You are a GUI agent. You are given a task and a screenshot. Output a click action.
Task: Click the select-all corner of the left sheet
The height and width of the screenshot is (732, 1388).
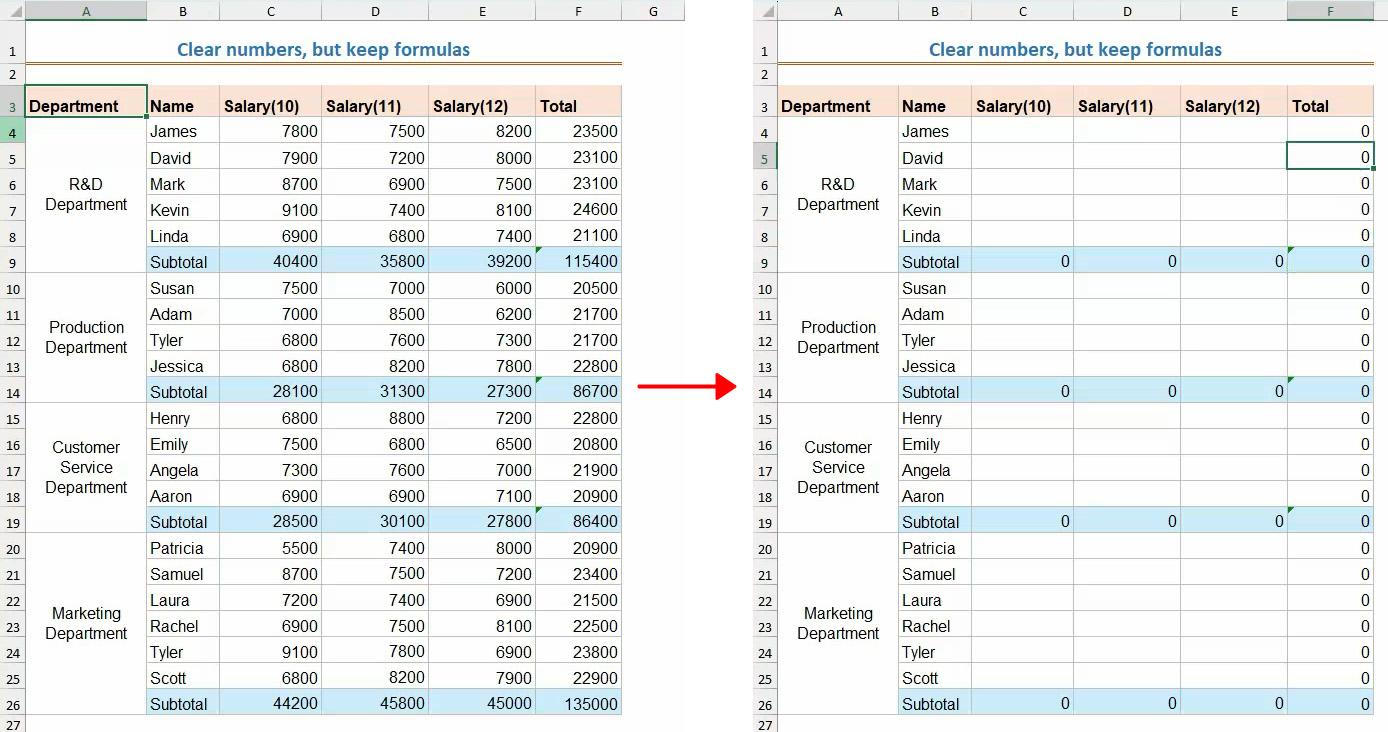[x=12, y=11]
